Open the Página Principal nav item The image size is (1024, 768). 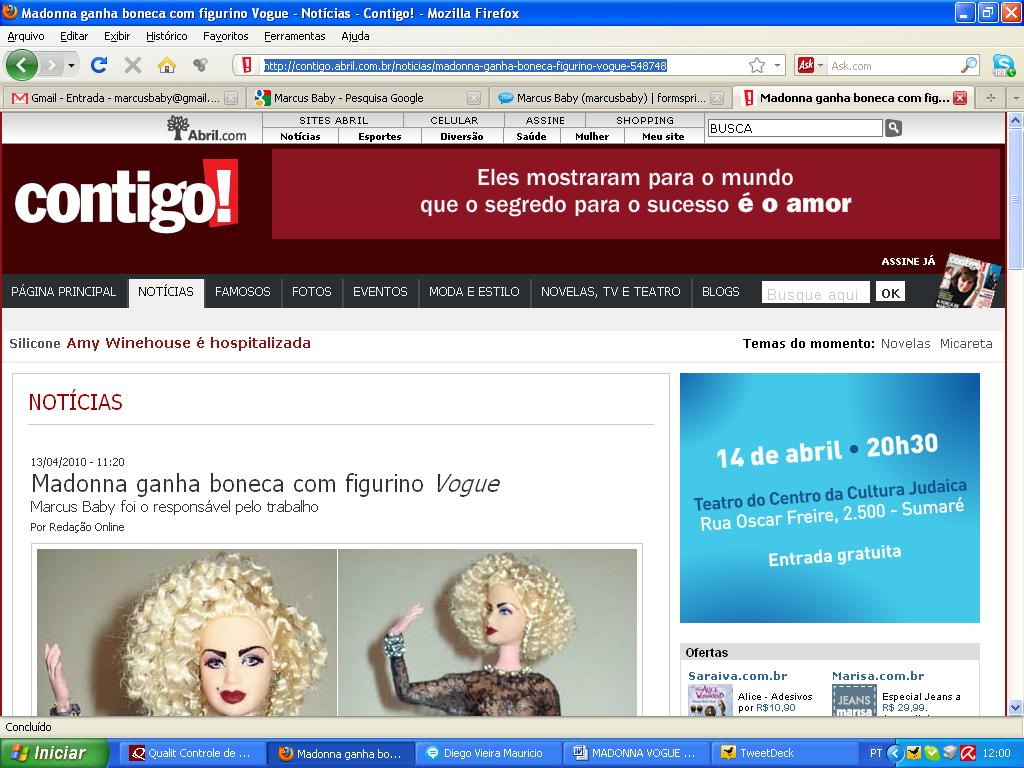tap(63, 291)
